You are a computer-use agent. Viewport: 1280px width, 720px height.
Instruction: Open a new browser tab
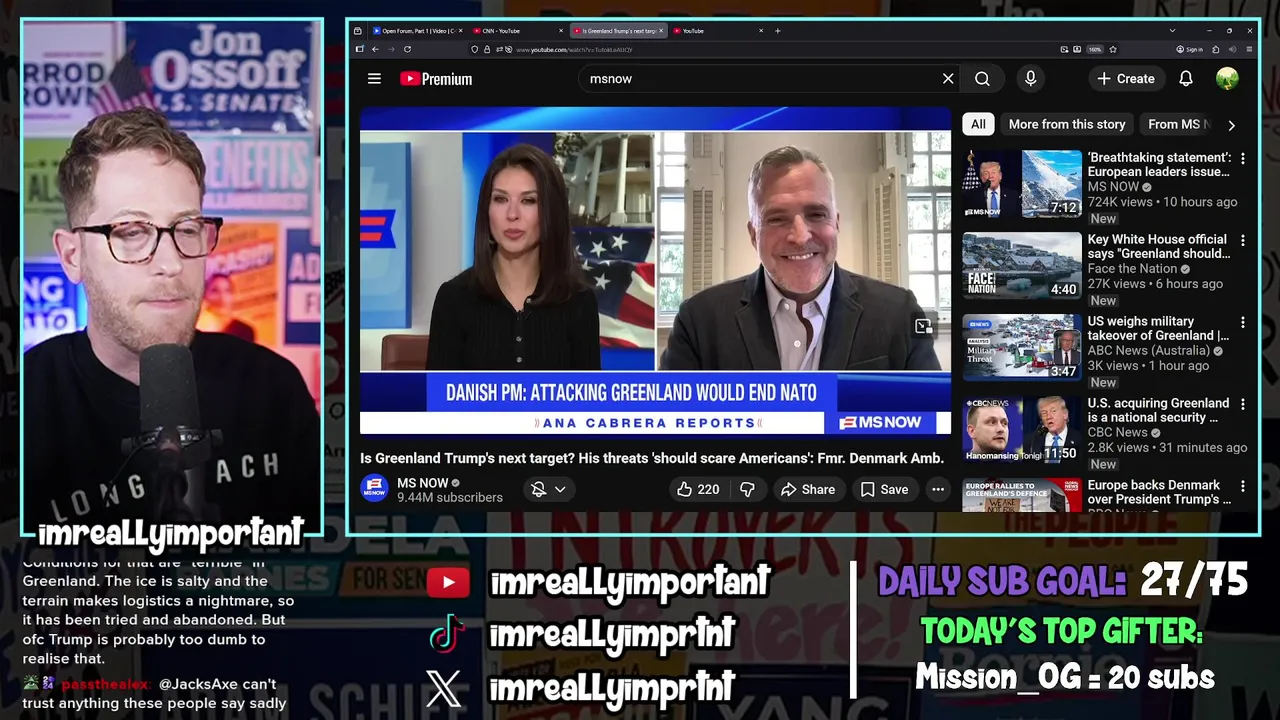[x=778, y=31]
